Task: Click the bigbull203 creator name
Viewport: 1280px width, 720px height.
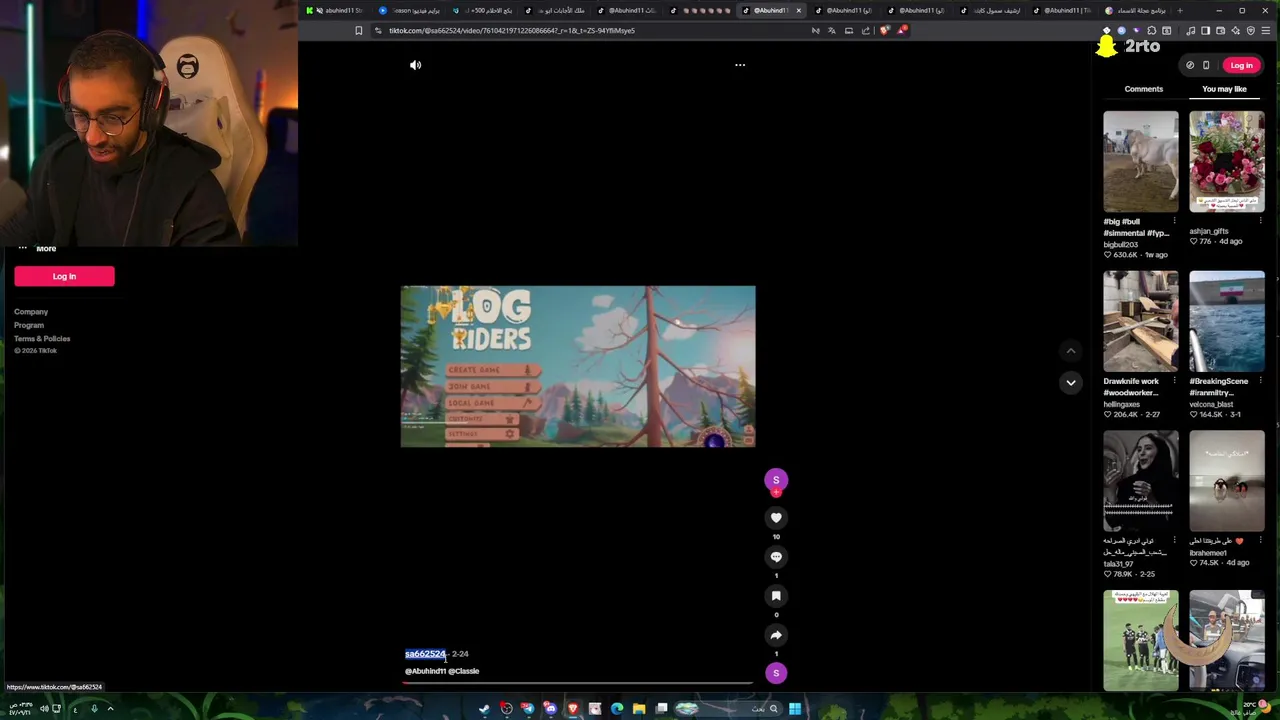Action: pos(1120,244)
